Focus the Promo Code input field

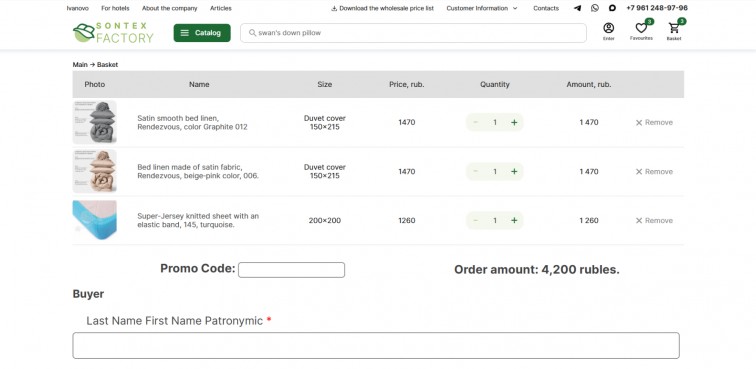point(291,270)
